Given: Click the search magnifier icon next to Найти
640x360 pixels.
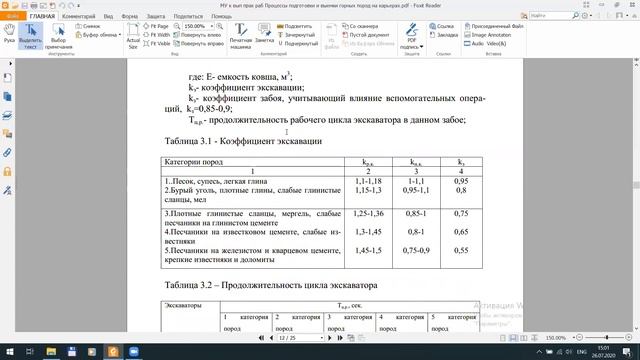Looking at the screenshot, I should [576, 16].
